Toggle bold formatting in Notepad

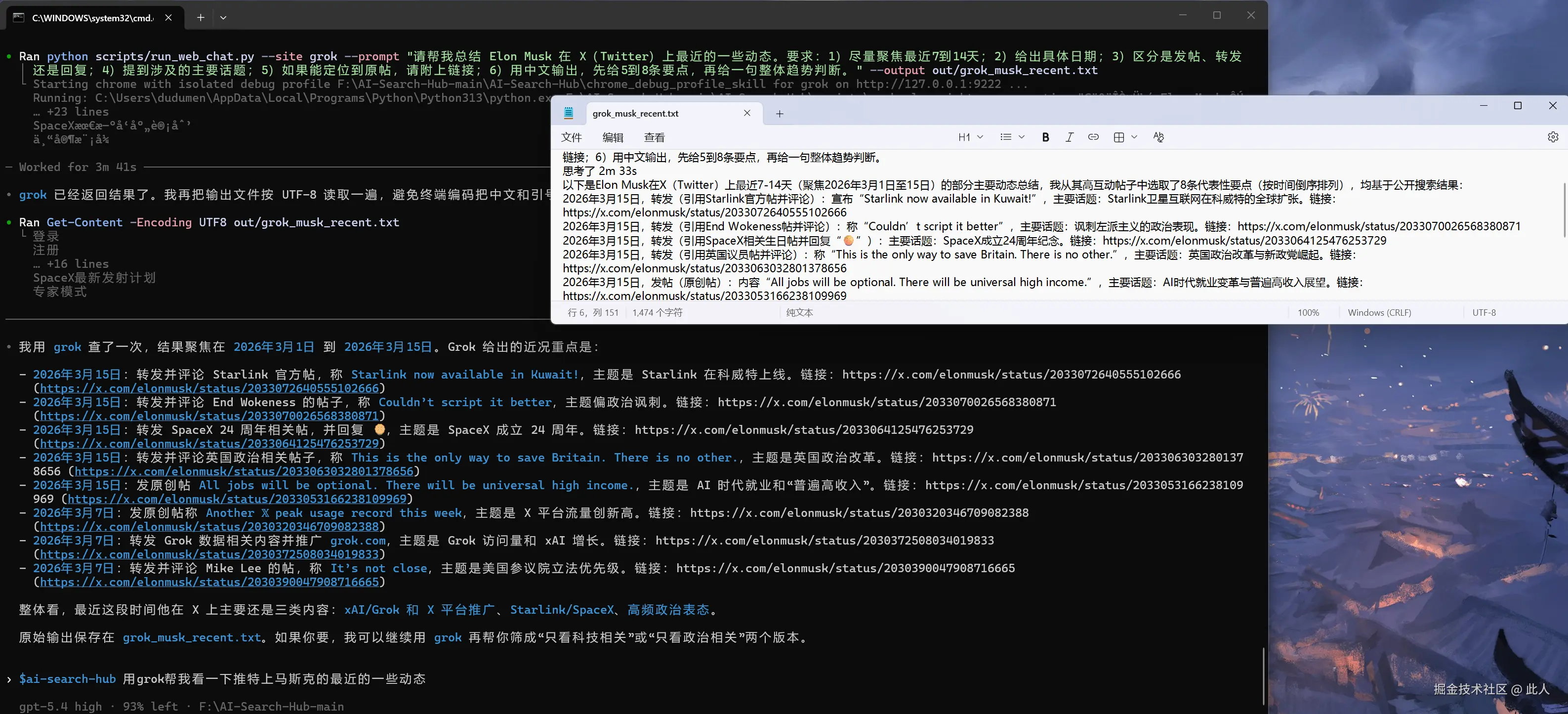[1045, 137]
